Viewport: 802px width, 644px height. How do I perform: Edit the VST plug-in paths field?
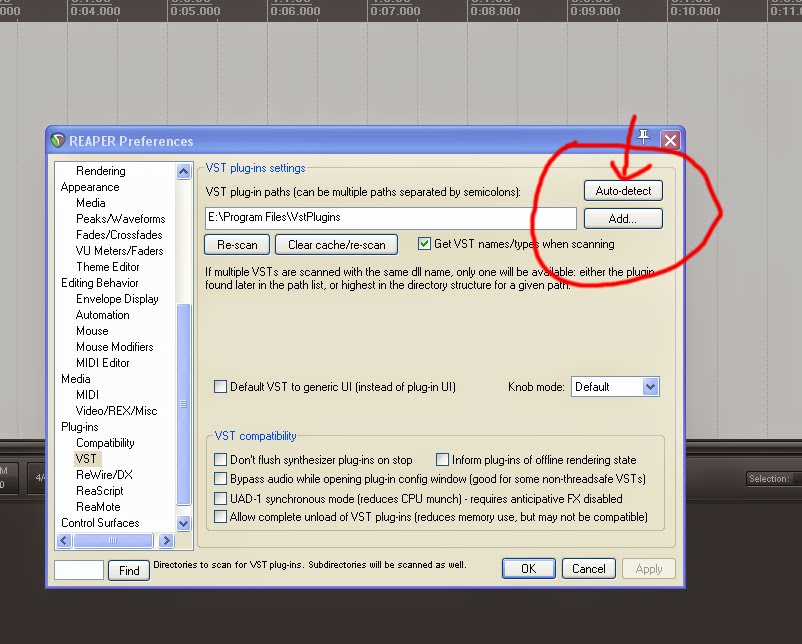coord(391,218)
